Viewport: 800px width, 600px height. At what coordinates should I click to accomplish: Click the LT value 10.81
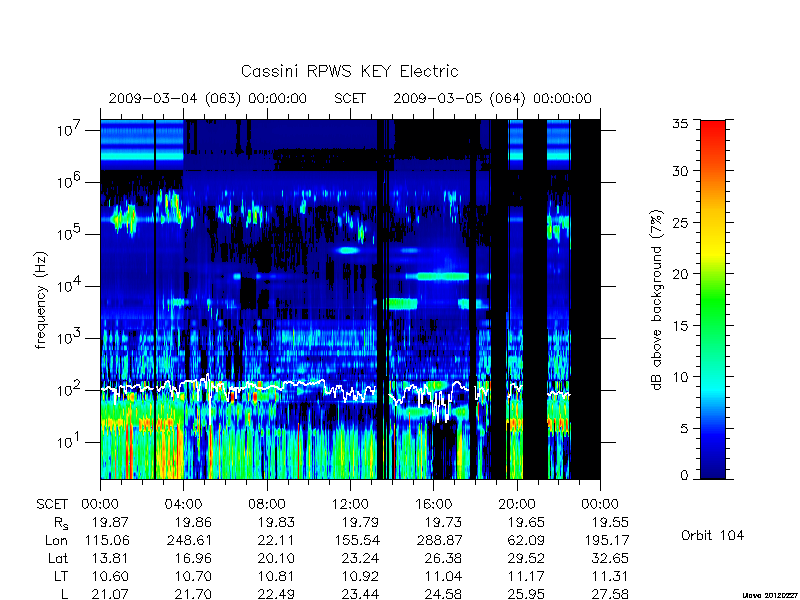[276, 576]
